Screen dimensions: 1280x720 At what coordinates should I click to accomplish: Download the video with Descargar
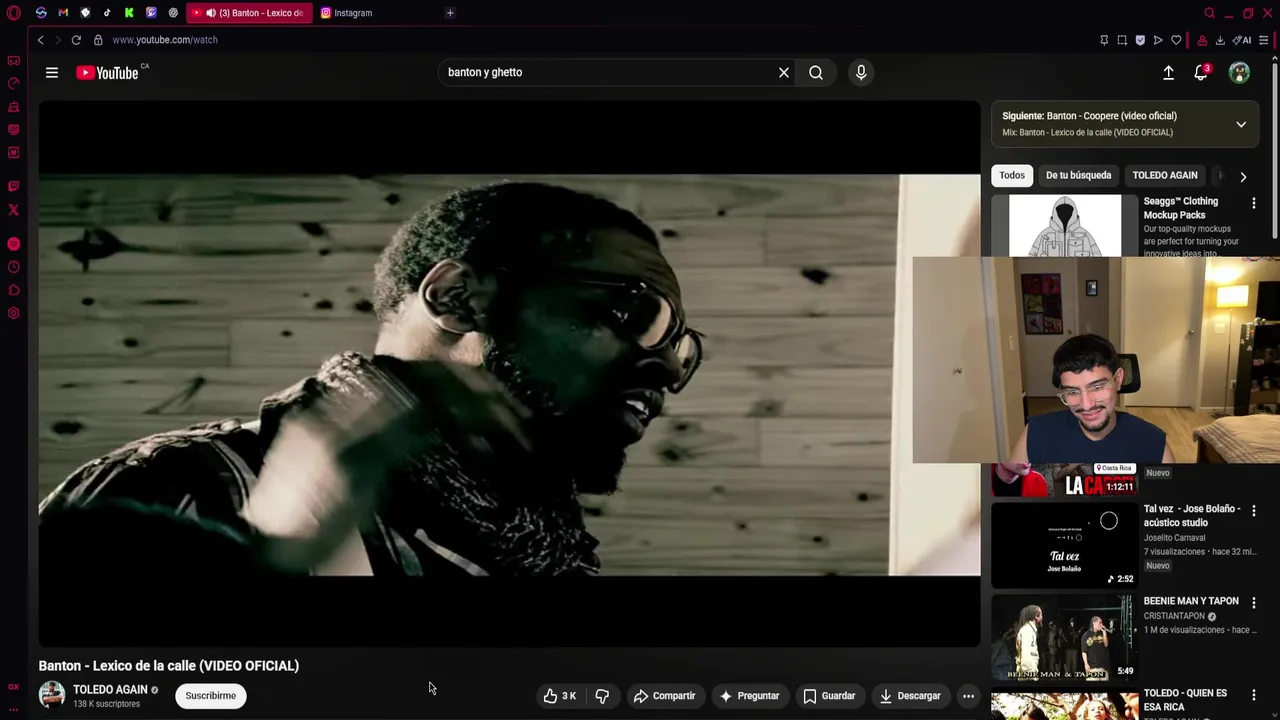point(909,696)
